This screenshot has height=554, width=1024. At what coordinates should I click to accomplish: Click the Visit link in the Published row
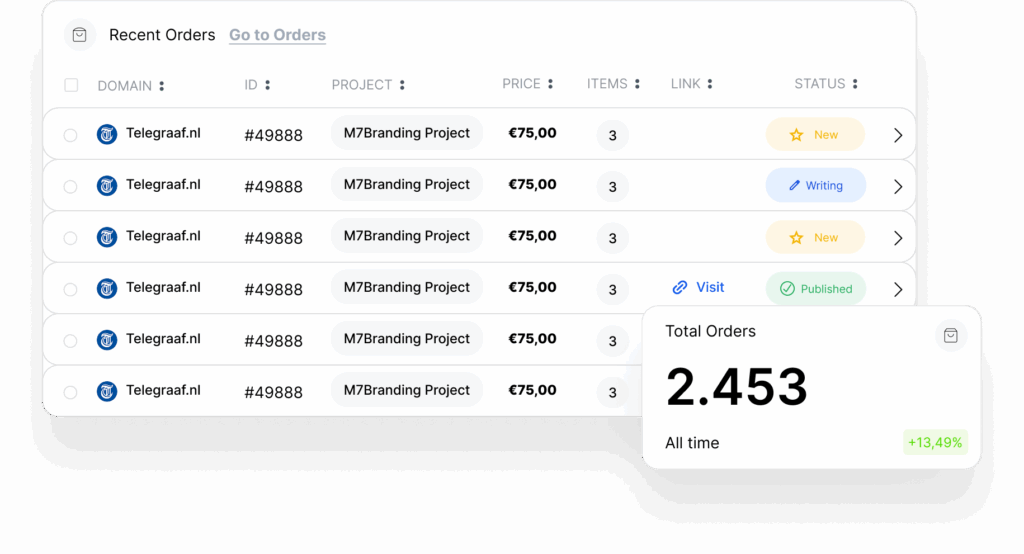(x=699, y=287)
